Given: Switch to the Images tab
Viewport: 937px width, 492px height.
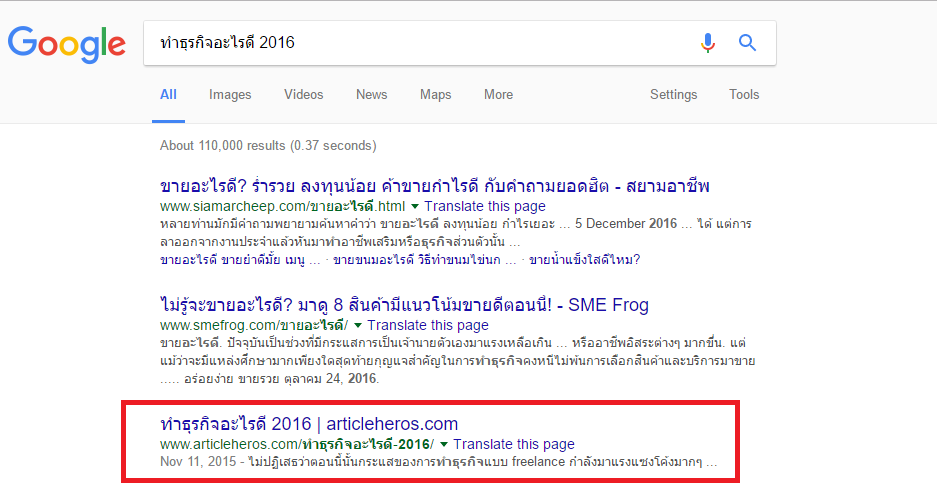Looking at the screenshot, I should (230, 94).
